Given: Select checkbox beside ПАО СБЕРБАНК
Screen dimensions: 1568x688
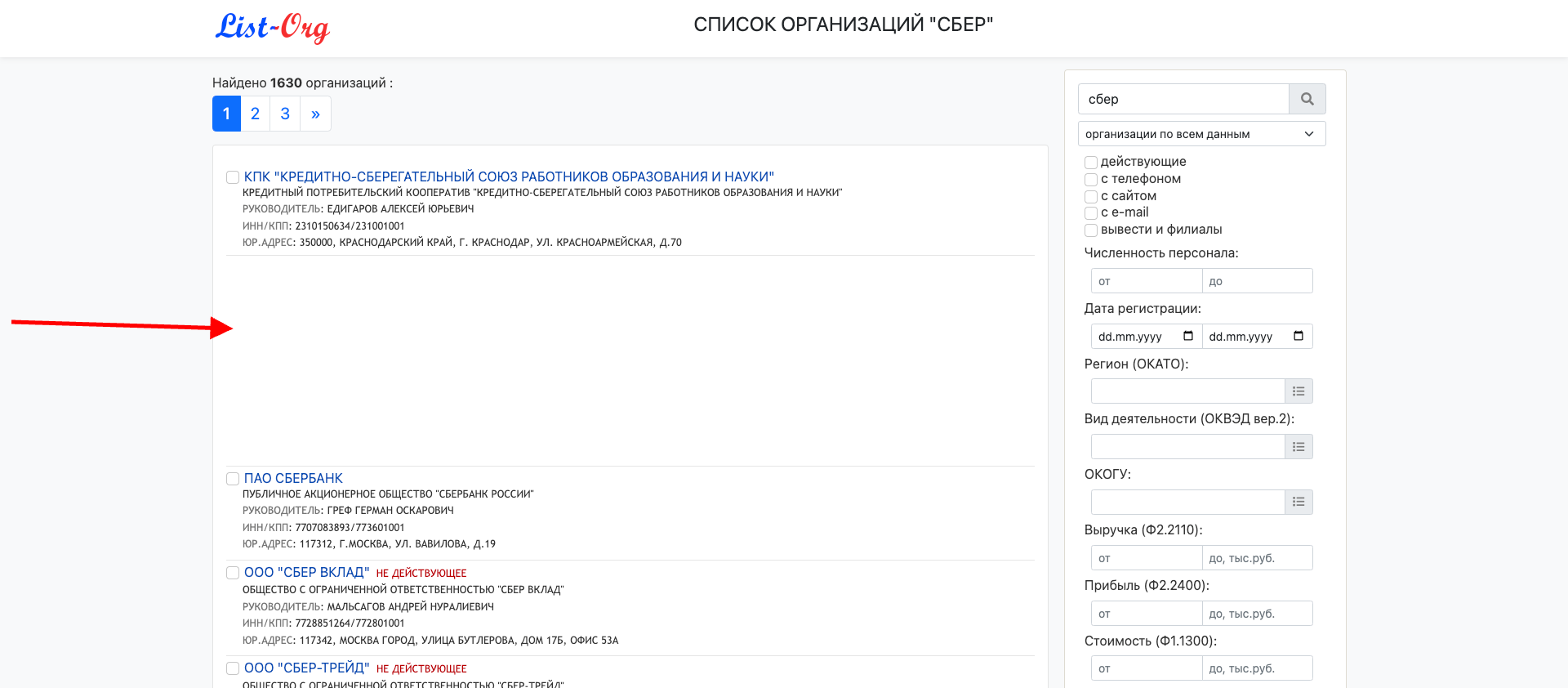Looking at the screenshot, I should click(233, 479).
